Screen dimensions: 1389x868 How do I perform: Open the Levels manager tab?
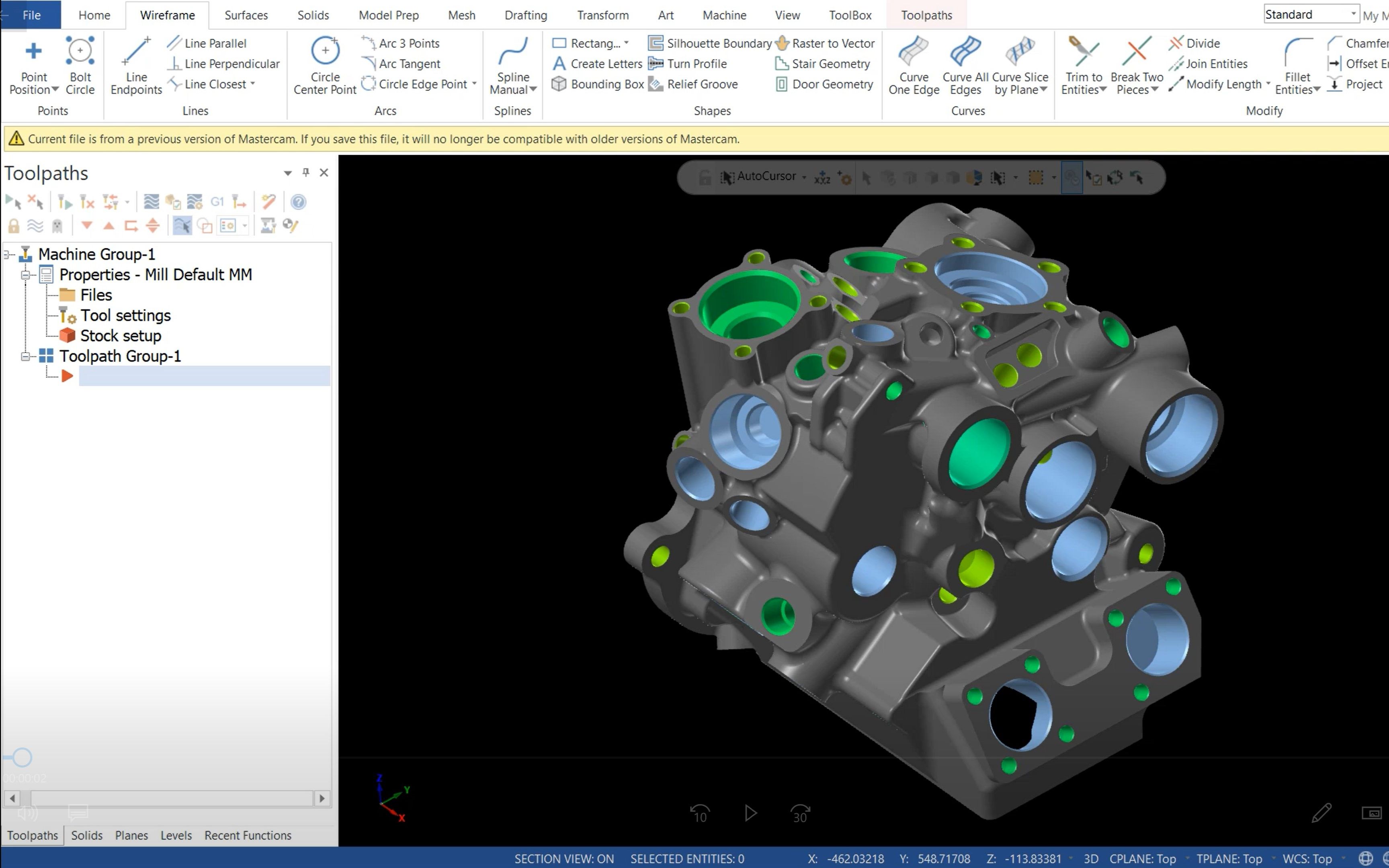(176, 835)
